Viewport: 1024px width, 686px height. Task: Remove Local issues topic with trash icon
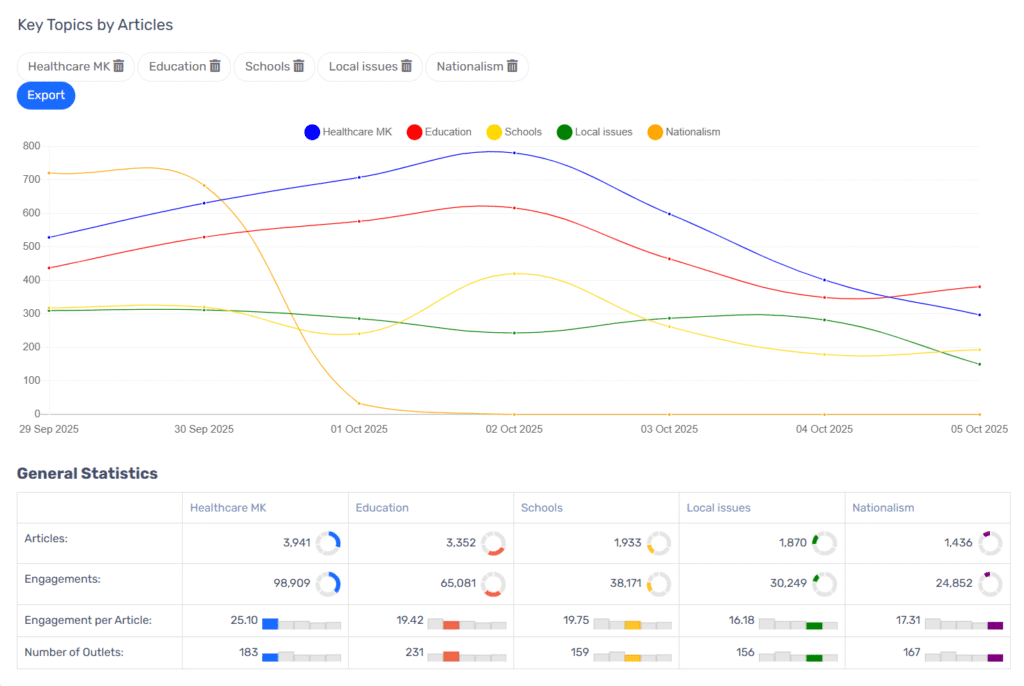tap(407, 66)
